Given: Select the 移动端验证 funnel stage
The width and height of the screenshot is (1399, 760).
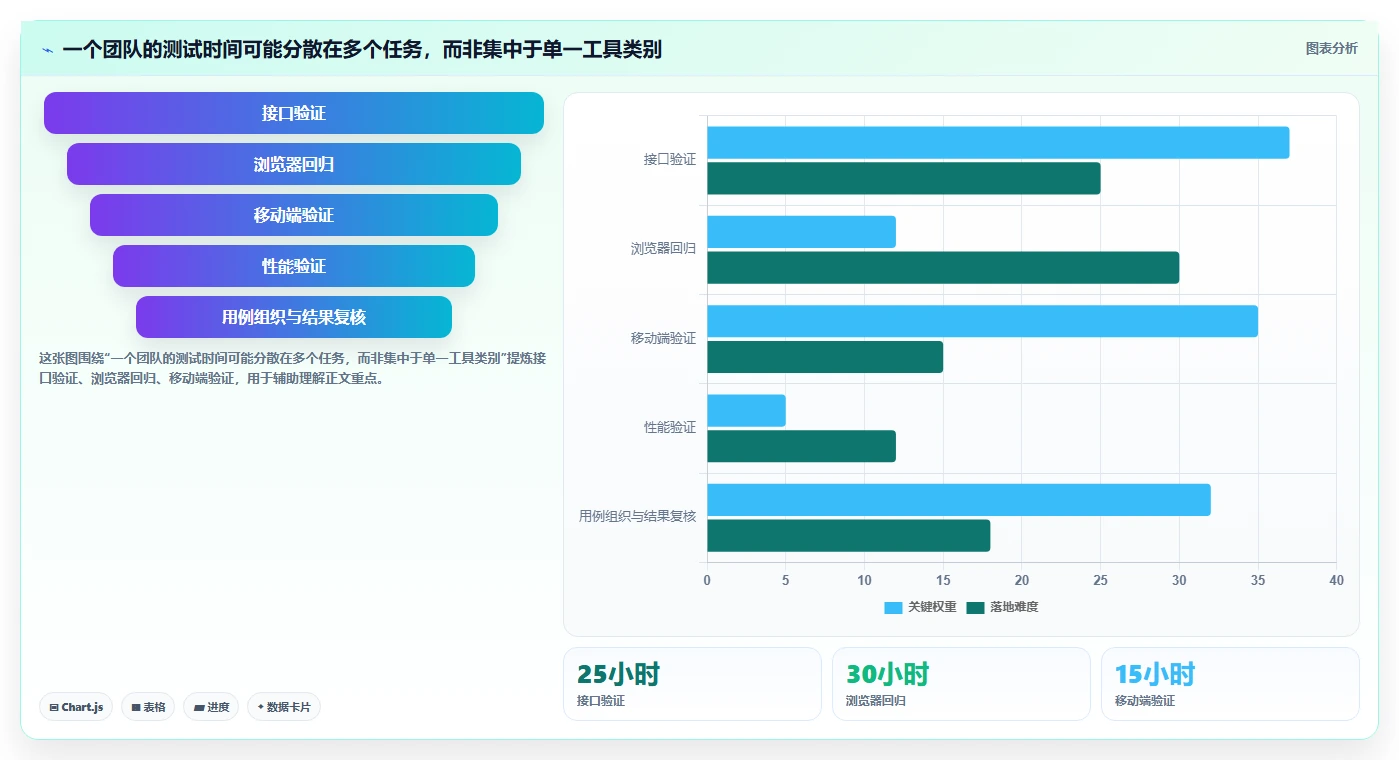Looking at the screenshot, I should point(294,215).
